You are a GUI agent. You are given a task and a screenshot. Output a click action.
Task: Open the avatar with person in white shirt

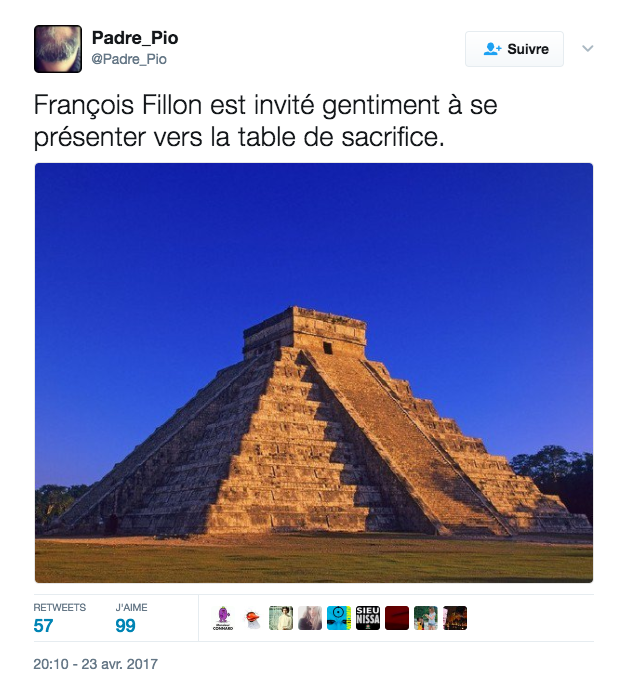tap(281, 618)
